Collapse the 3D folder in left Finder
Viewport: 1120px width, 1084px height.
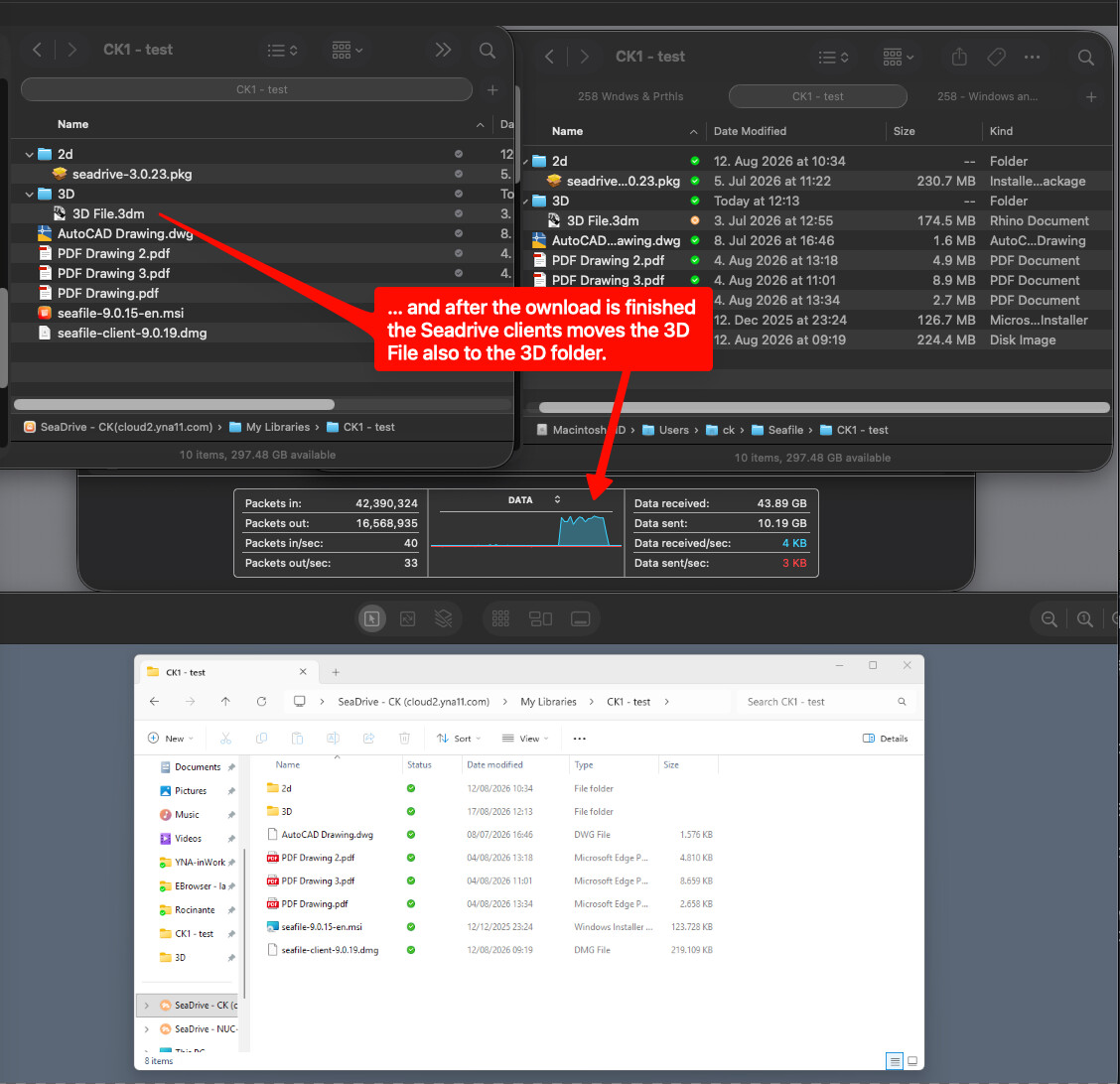coord(29,195)
